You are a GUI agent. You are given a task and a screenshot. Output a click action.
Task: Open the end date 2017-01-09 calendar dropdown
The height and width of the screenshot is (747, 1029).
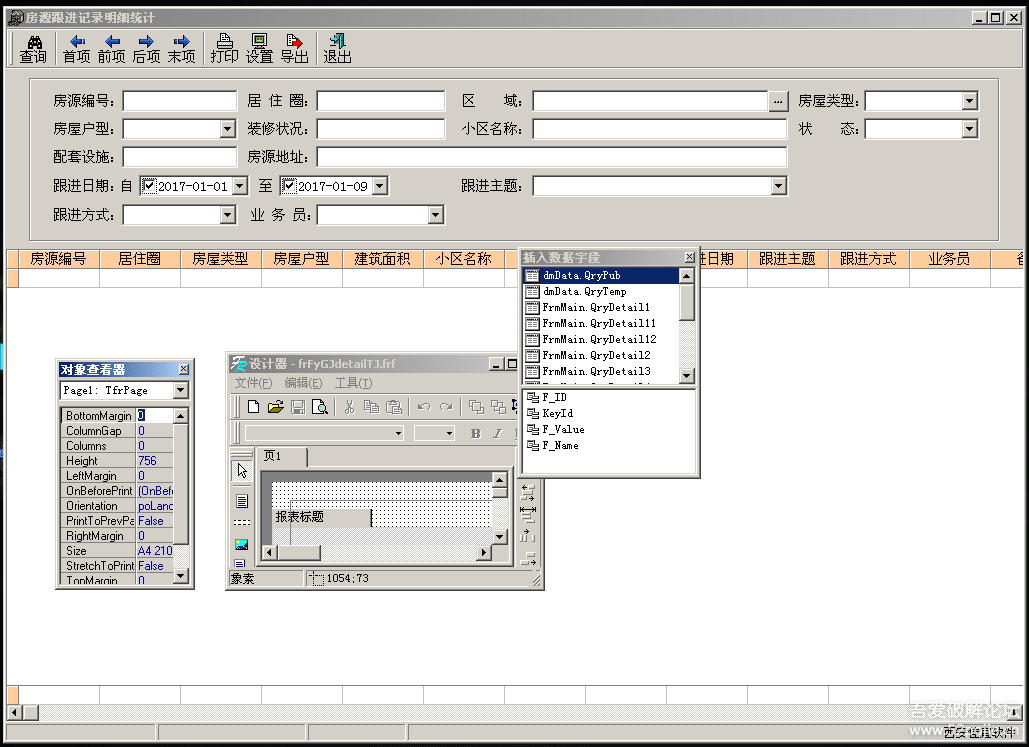[379, 186]
